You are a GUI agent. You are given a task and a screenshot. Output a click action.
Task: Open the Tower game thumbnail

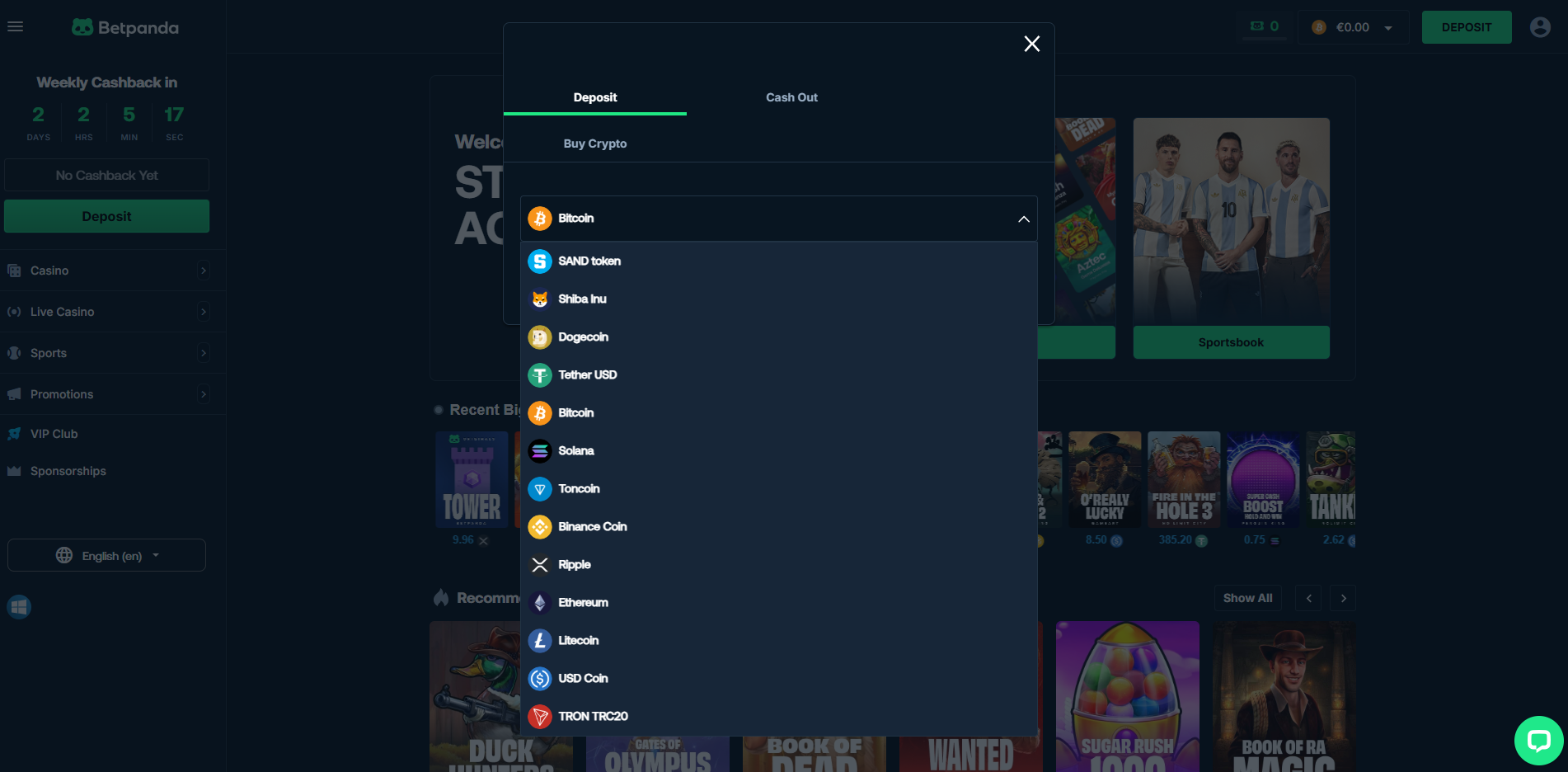[x=472, y=479]
